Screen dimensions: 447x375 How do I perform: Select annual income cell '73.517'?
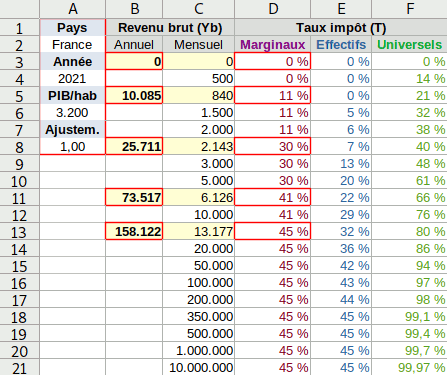134,197
